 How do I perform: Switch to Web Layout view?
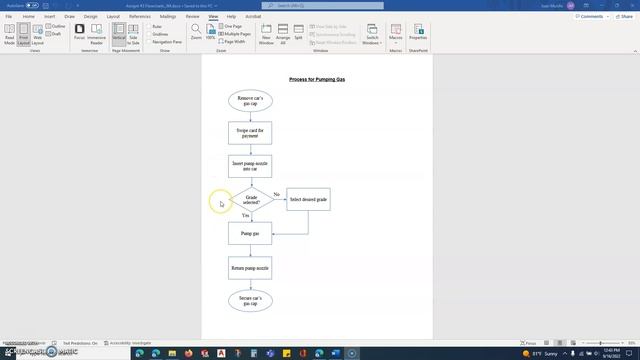pyautogui.click(x=38, y=34)
